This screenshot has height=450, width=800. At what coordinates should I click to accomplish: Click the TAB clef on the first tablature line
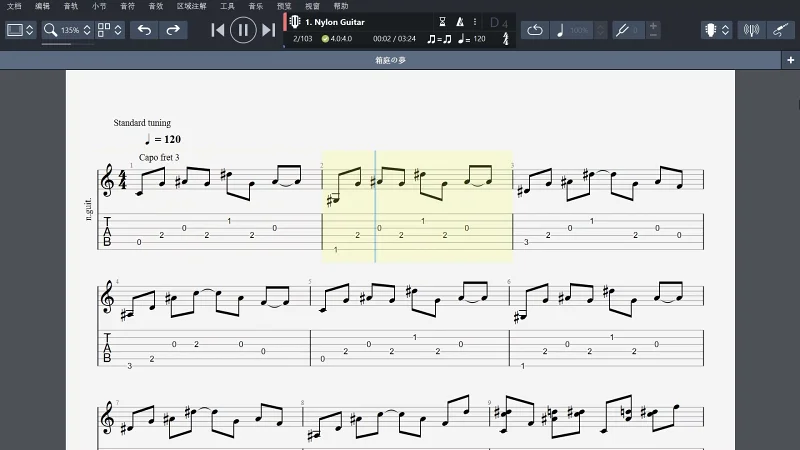[107, 232]
